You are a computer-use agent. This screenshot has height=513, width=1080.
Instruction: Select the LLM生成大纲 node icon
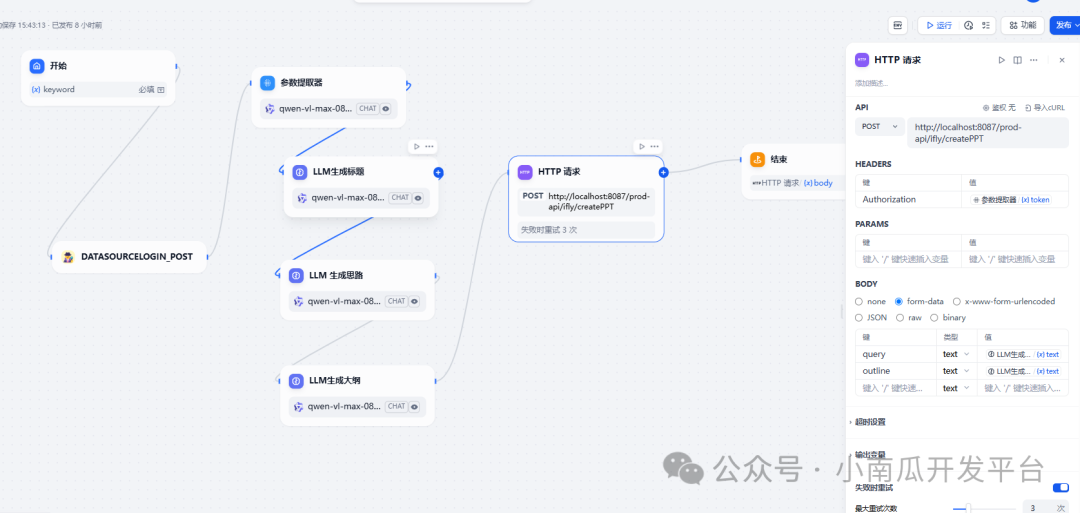pyautogui.click(x=296, y=381)
